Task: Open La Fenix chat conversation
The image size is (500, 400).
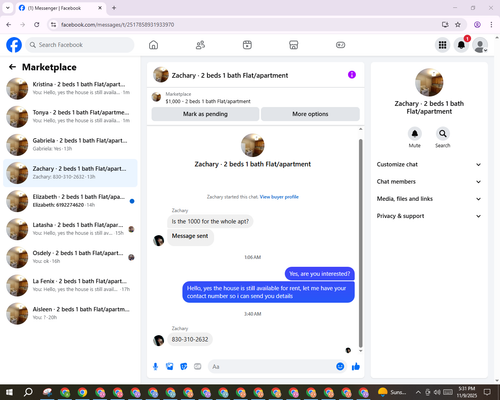Action: pyautogui.click(x=70, y=285)
